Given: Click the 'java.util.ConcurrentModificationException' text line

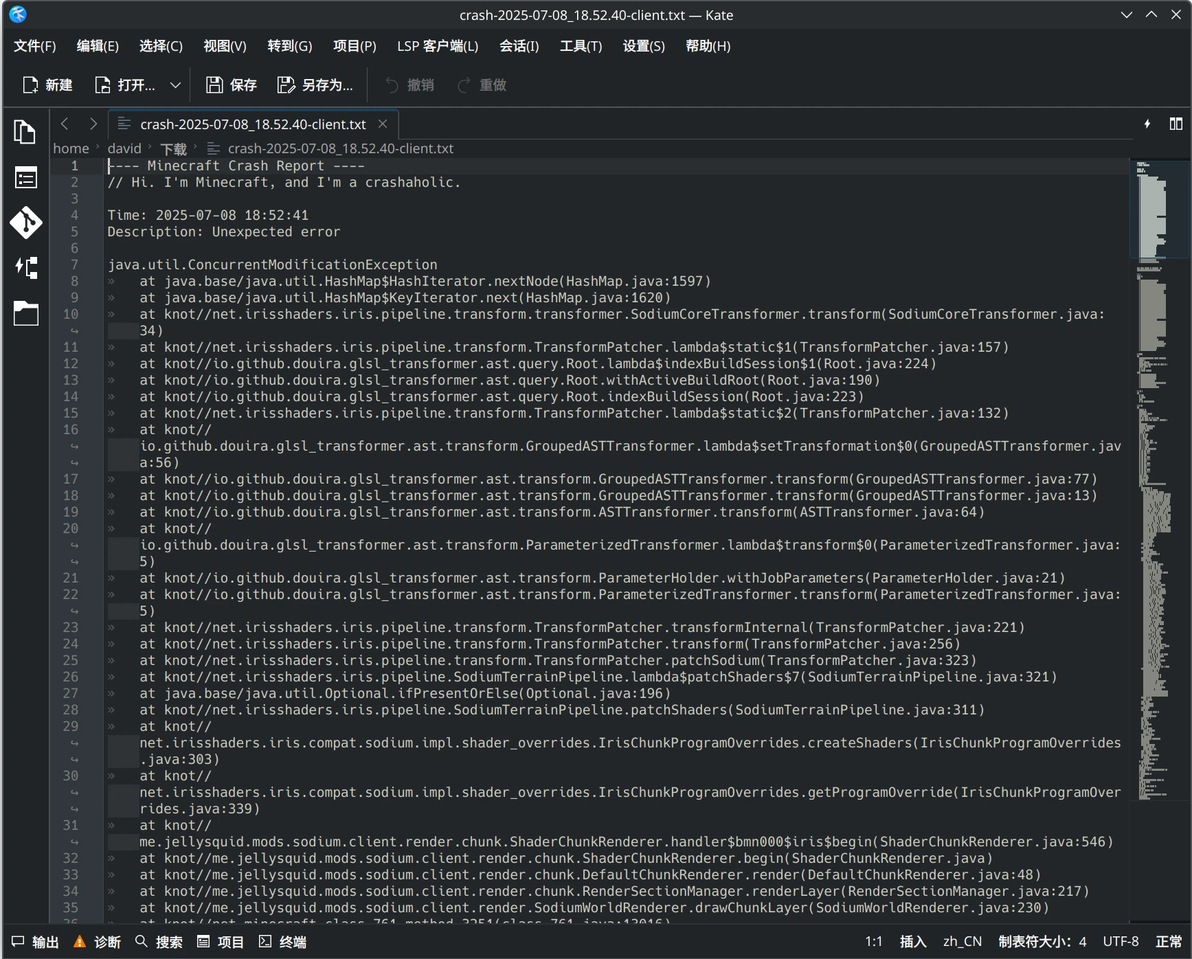Looking at the screenshot, I should click(272, 264).
